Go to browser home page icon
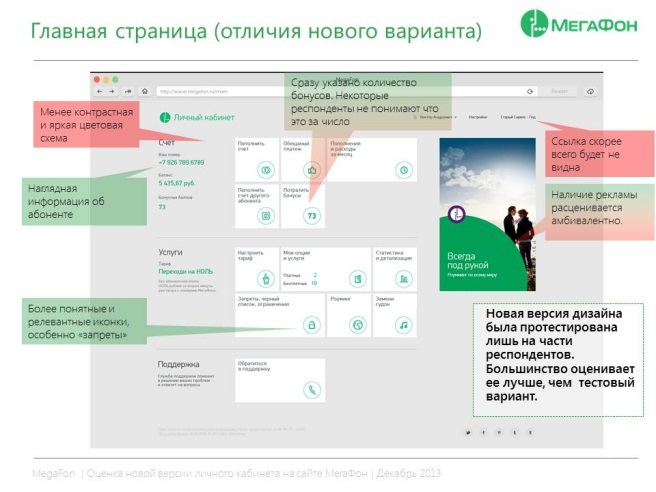Viewport: 656px width, 492px height. point(145,91)
